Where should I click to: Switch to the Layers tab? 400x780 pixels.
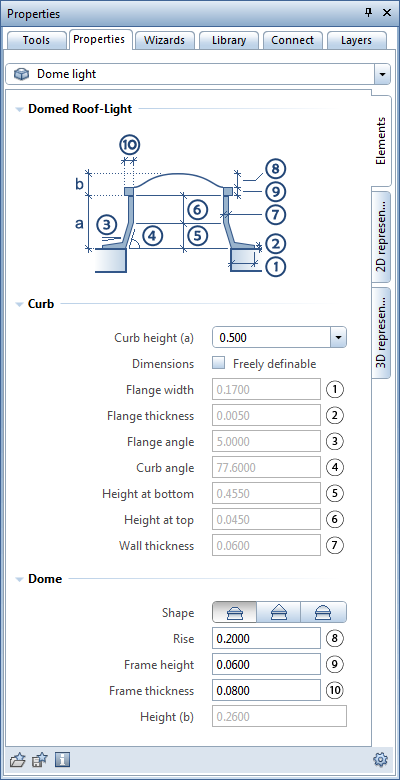pyautogui.click(x=356, y=40)
